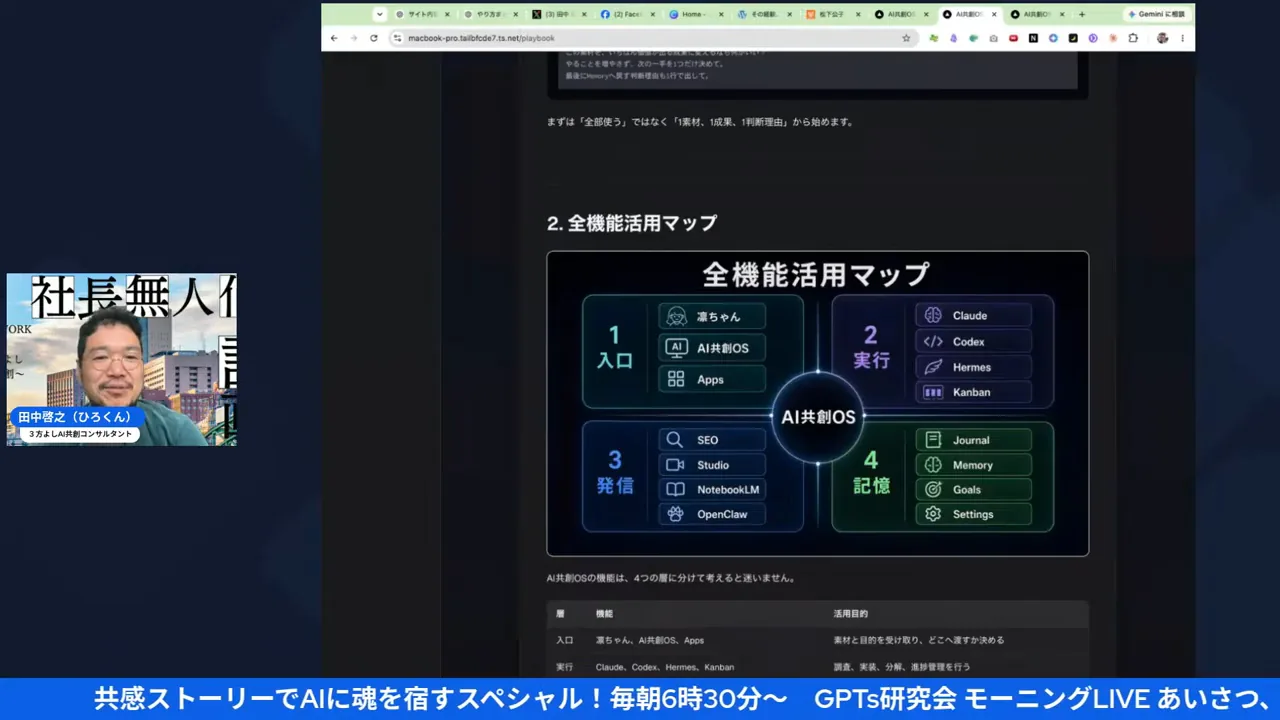Click the Apps grid icon

pyautogui.click(x=676, y=379)
